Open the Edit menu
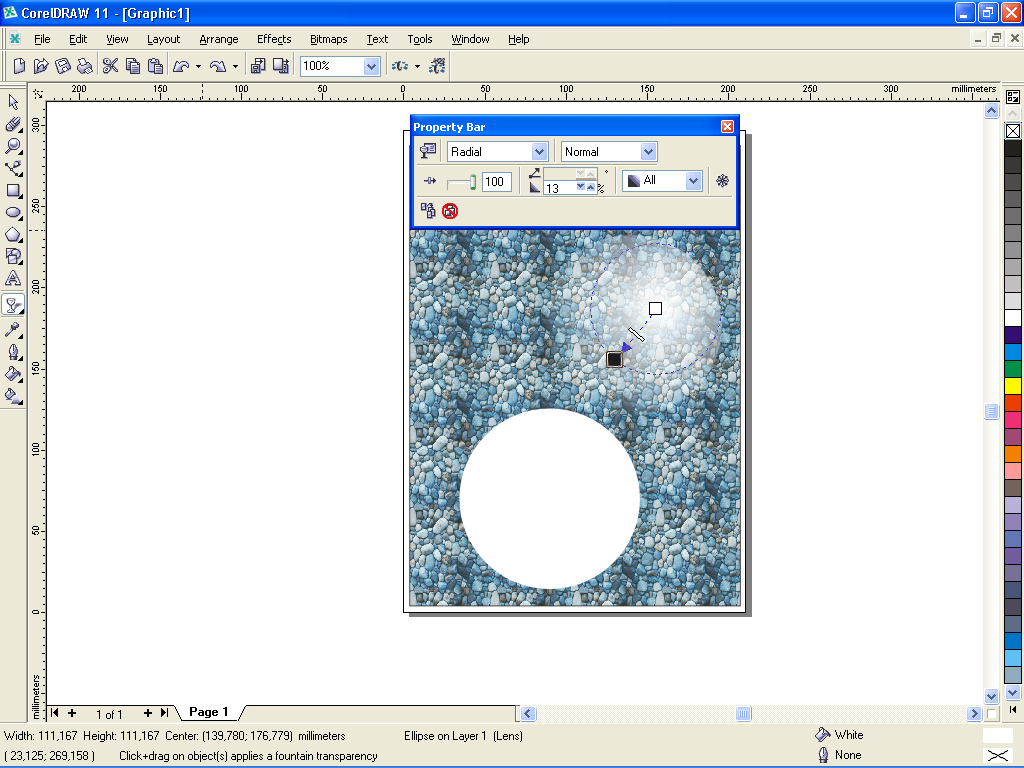Viewport: 1024px width, 768px height. point(78,39)
